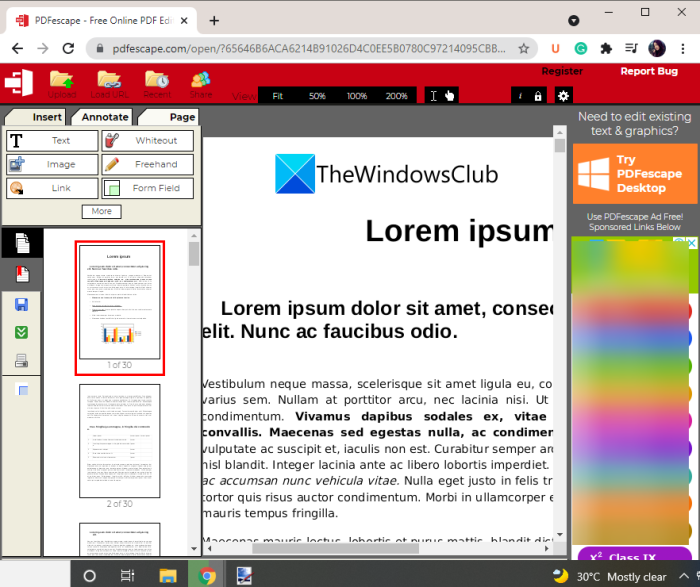Click the Report Bug link
The image size is (700, 587).
tap(649, 71)
